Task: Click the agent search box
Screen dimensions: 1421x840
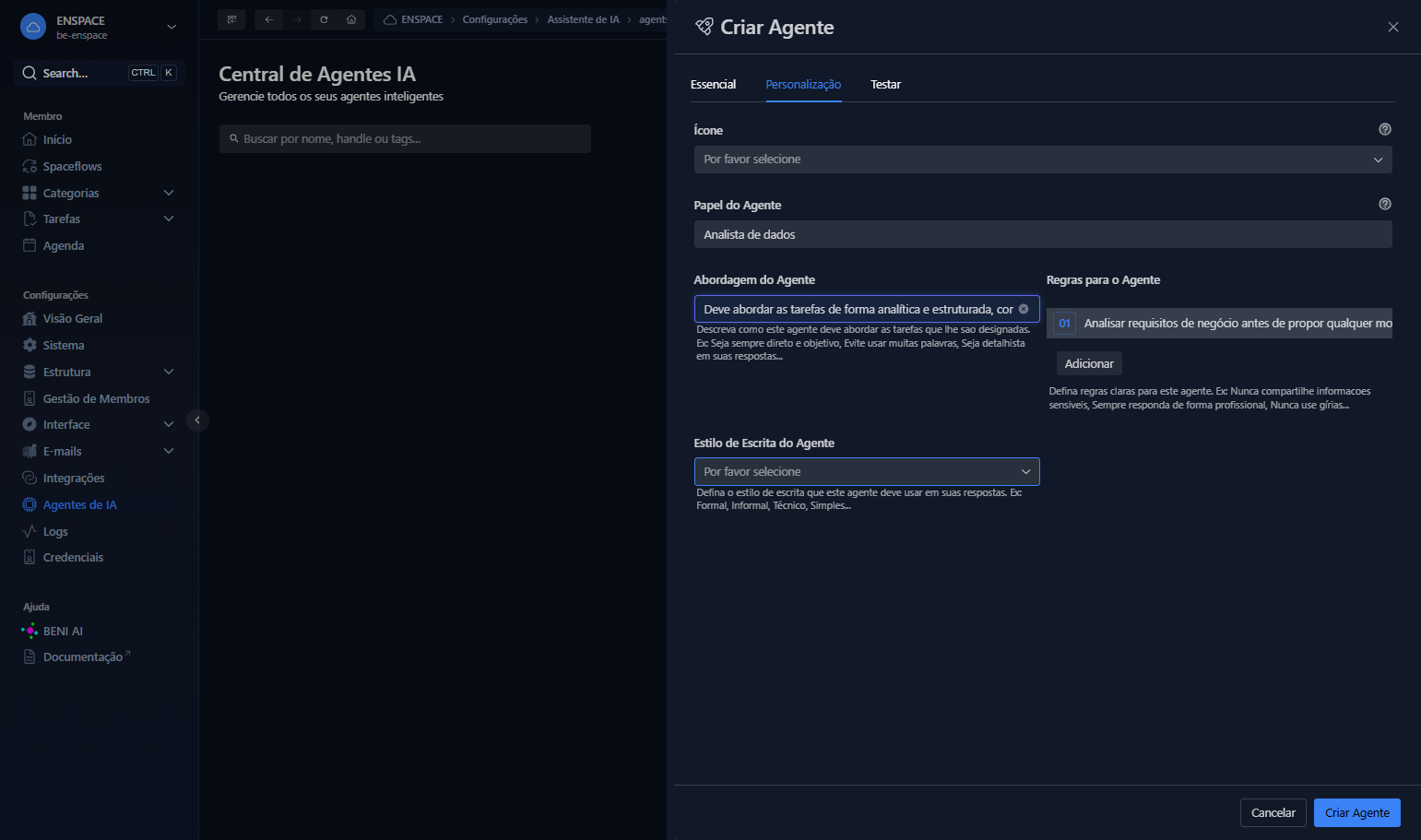Action: pyautogui.click(x=405, y=138)
